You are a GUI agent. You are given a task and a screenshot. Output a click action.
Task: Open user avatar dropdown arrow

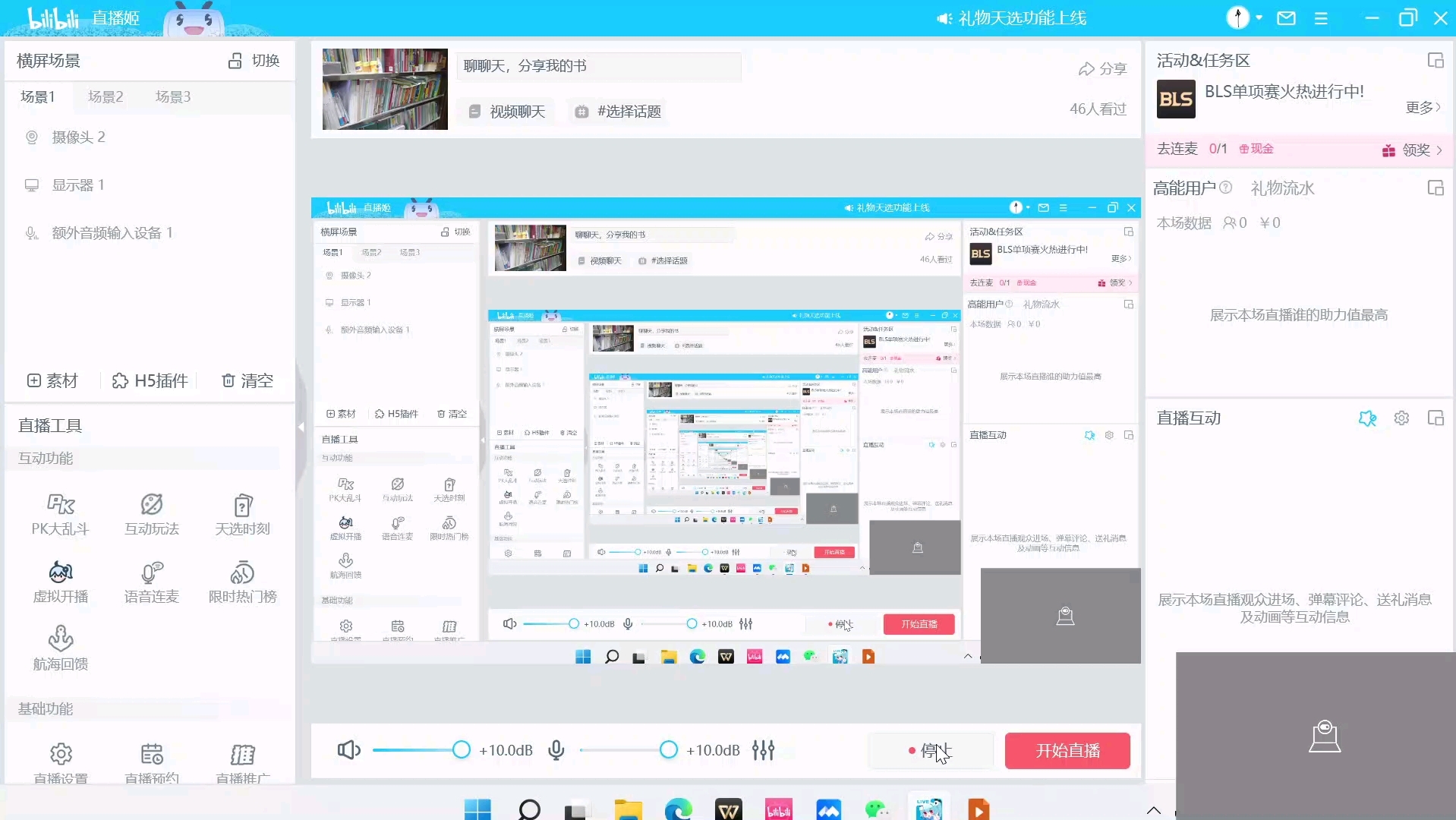click(x=1259, y=17)
